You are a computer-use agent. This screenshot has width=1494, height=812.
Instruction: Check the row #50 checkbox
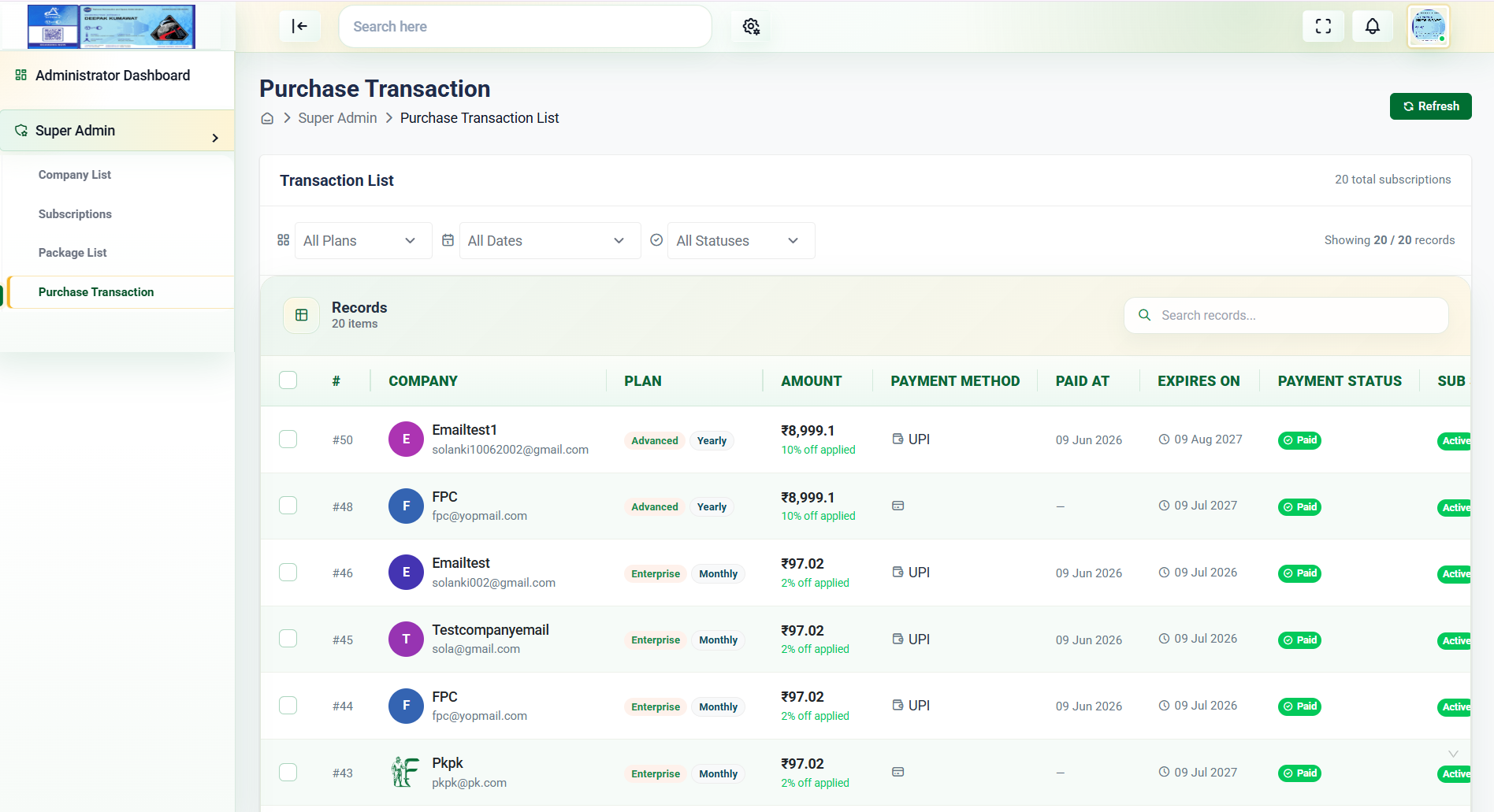coord(288,439)
